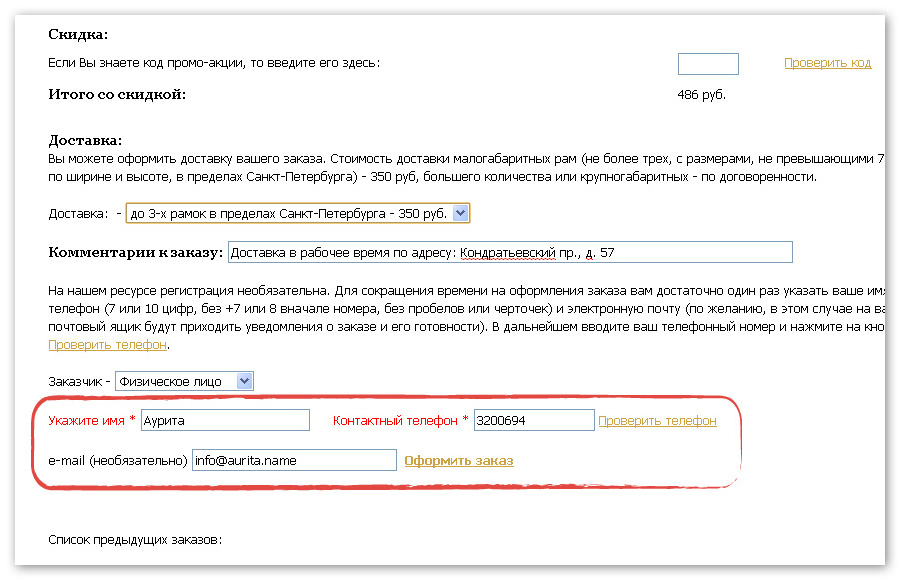Image resolution: width=900 pixels, height=580 pixels.
Task: Click the promo code input field
Action: (x=708, y=64)
